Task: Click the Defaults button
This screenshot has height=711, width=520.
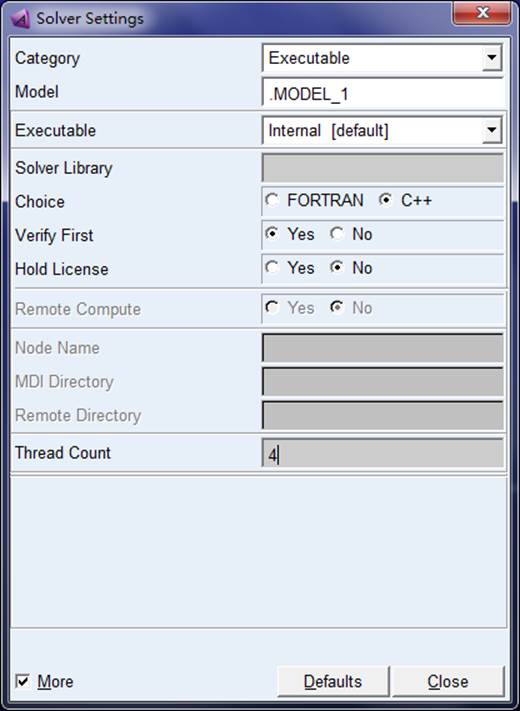Action: tap(333, 681)
